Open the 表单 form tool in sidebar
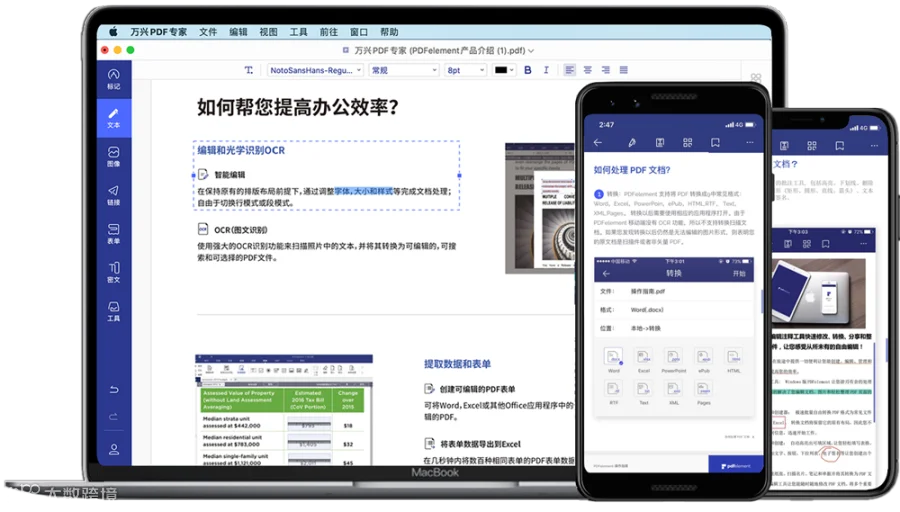 (114, 234)
